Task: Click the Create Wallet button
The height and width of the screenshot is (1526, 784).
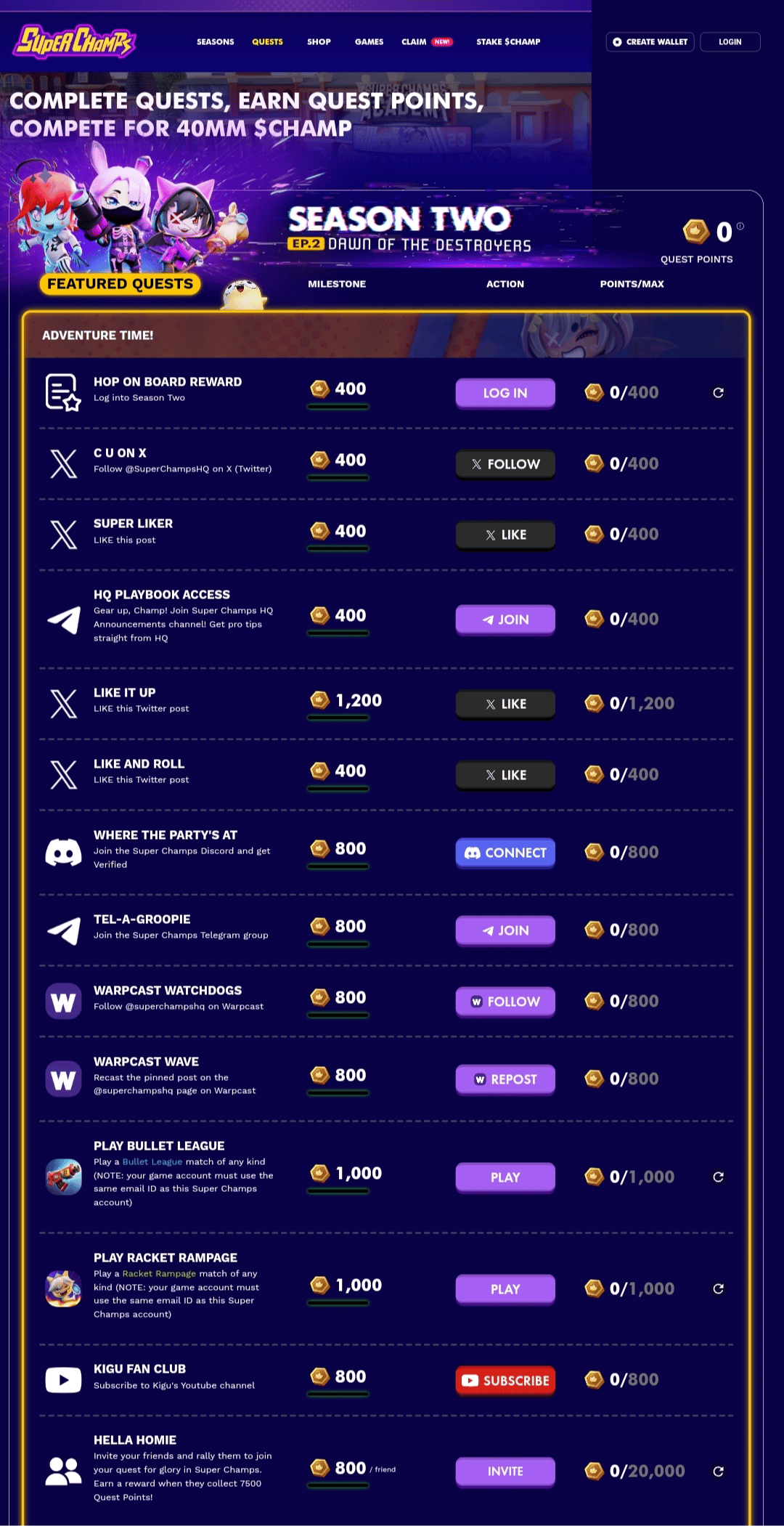Action: pos(650,42)
